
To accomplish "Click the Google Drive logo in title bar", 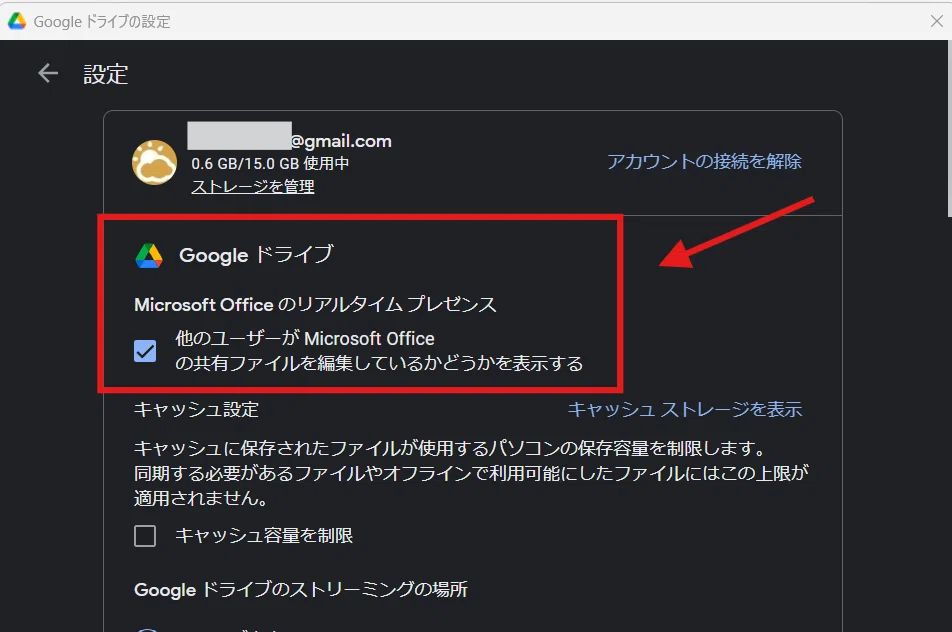I will coord(17,21).
